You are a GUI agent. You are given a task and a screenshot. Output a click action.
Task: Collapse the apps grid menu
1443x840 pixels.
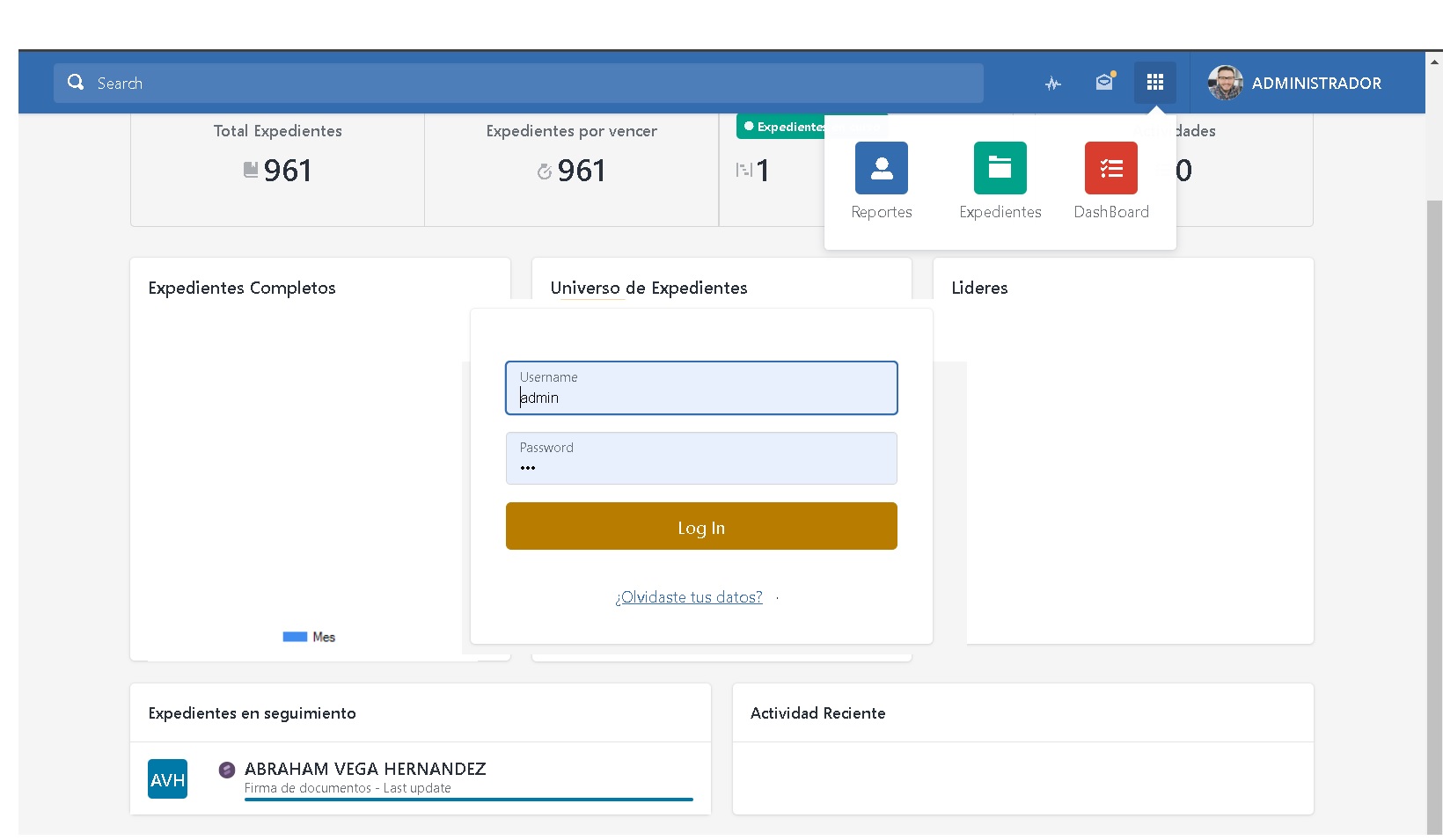coord(1154,83)
